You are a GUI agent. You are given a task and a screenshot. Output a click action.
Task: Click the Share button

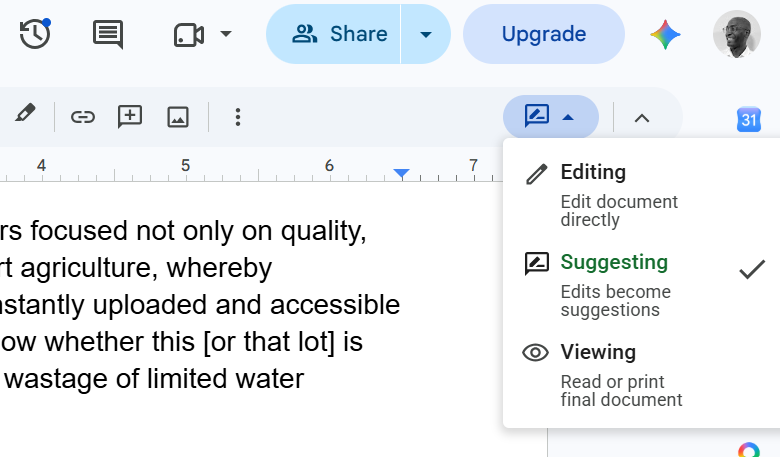pos(333,34)
